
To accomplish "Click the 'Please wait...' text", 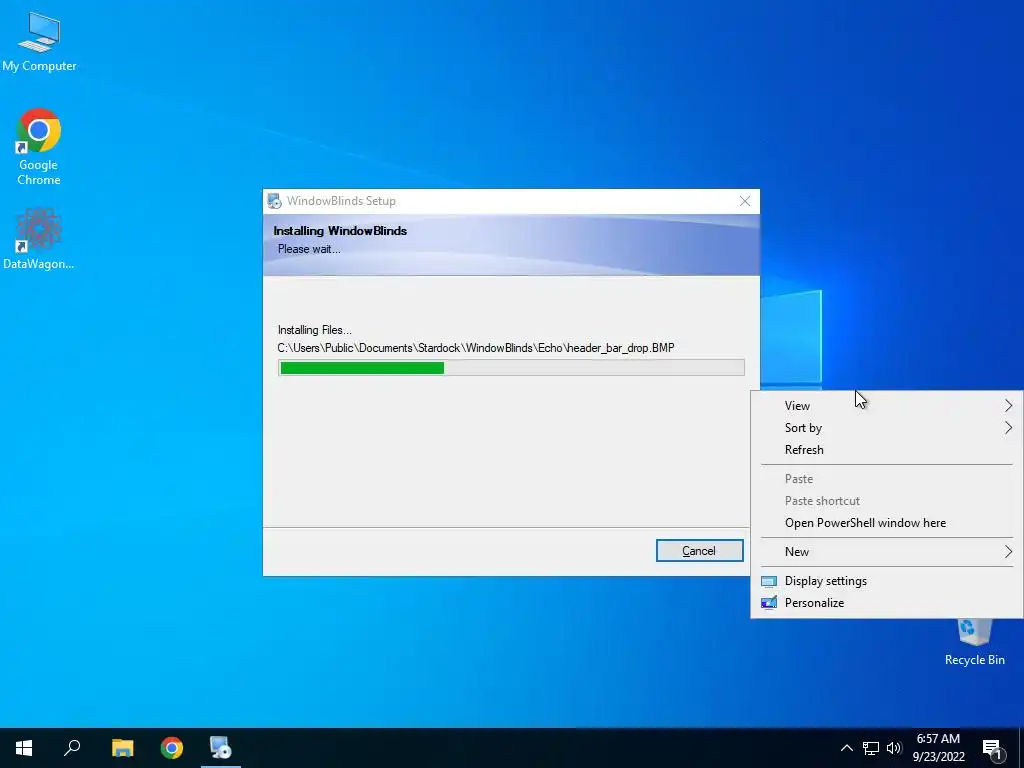I will [309, 249].
